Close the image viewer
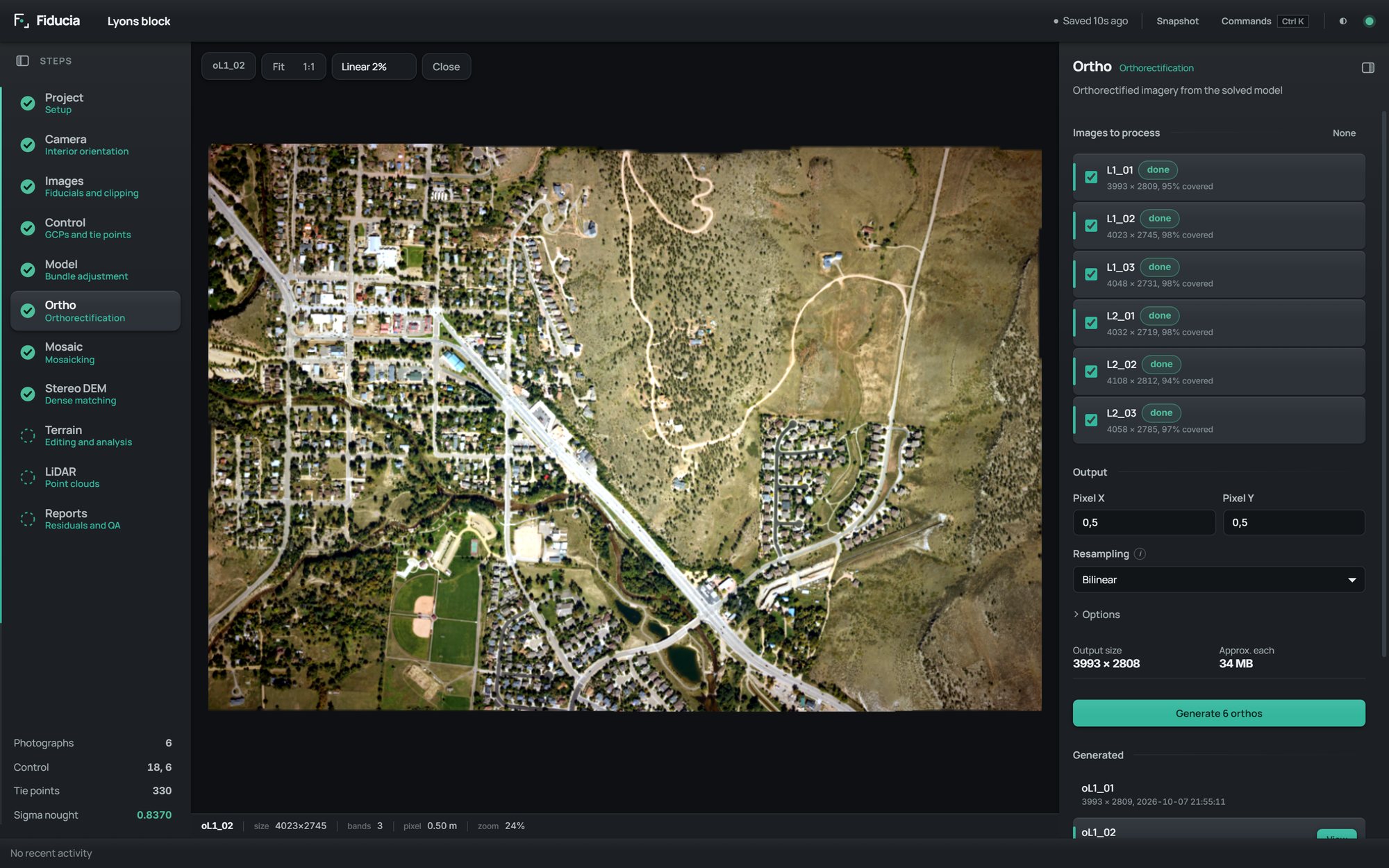The width and height of the screenshot is (1389, 868). [446, 67]
